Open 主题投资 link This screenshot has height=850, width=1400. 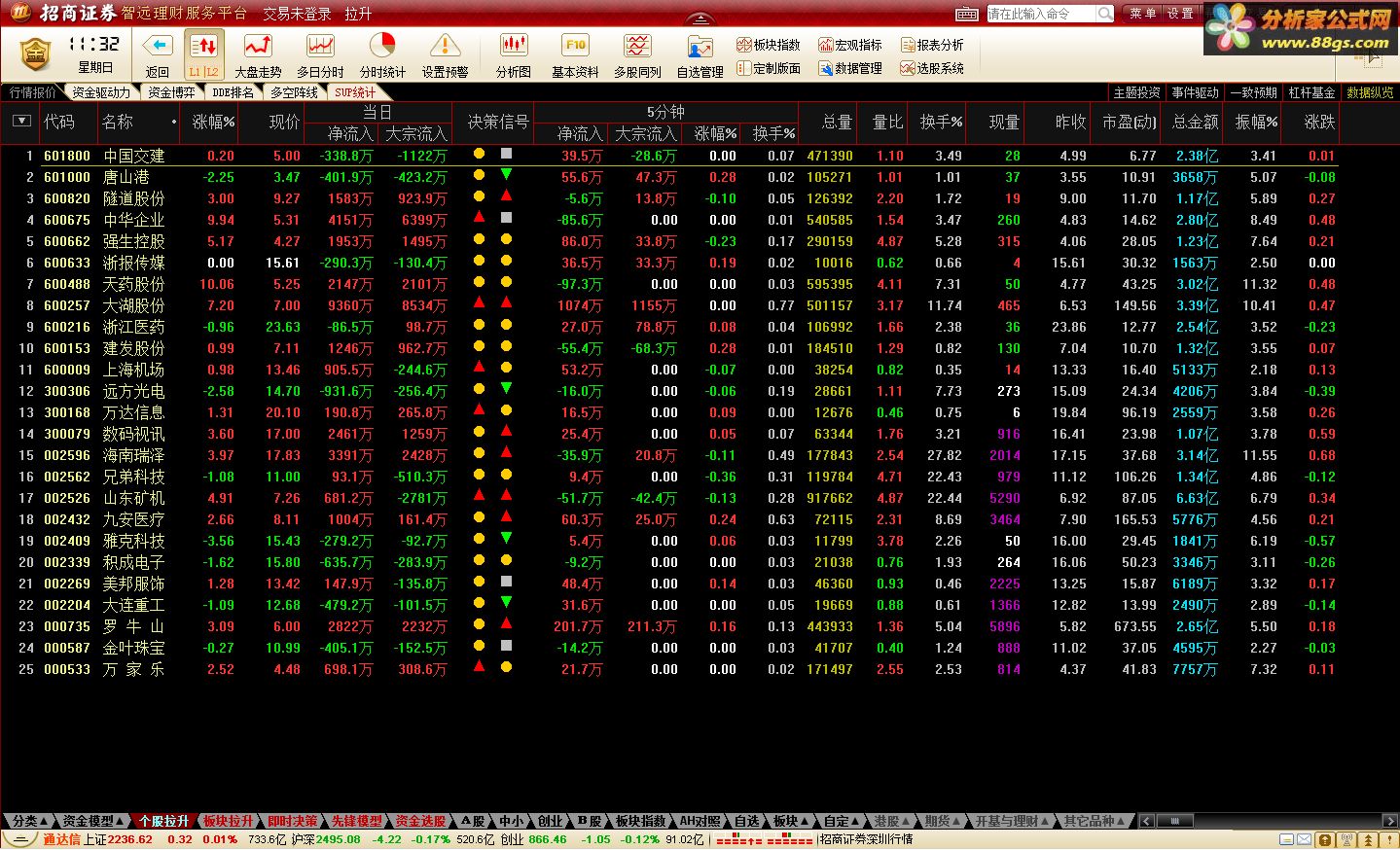coord(1137,92)
